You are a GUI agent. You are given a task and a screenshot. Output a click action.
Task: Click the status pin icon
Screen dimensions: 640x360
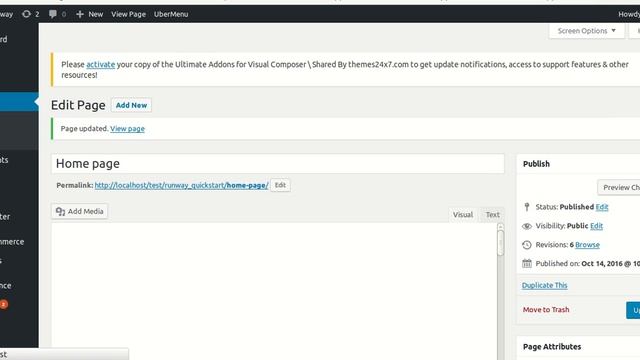pyautogui.click(x=527, y=207)
